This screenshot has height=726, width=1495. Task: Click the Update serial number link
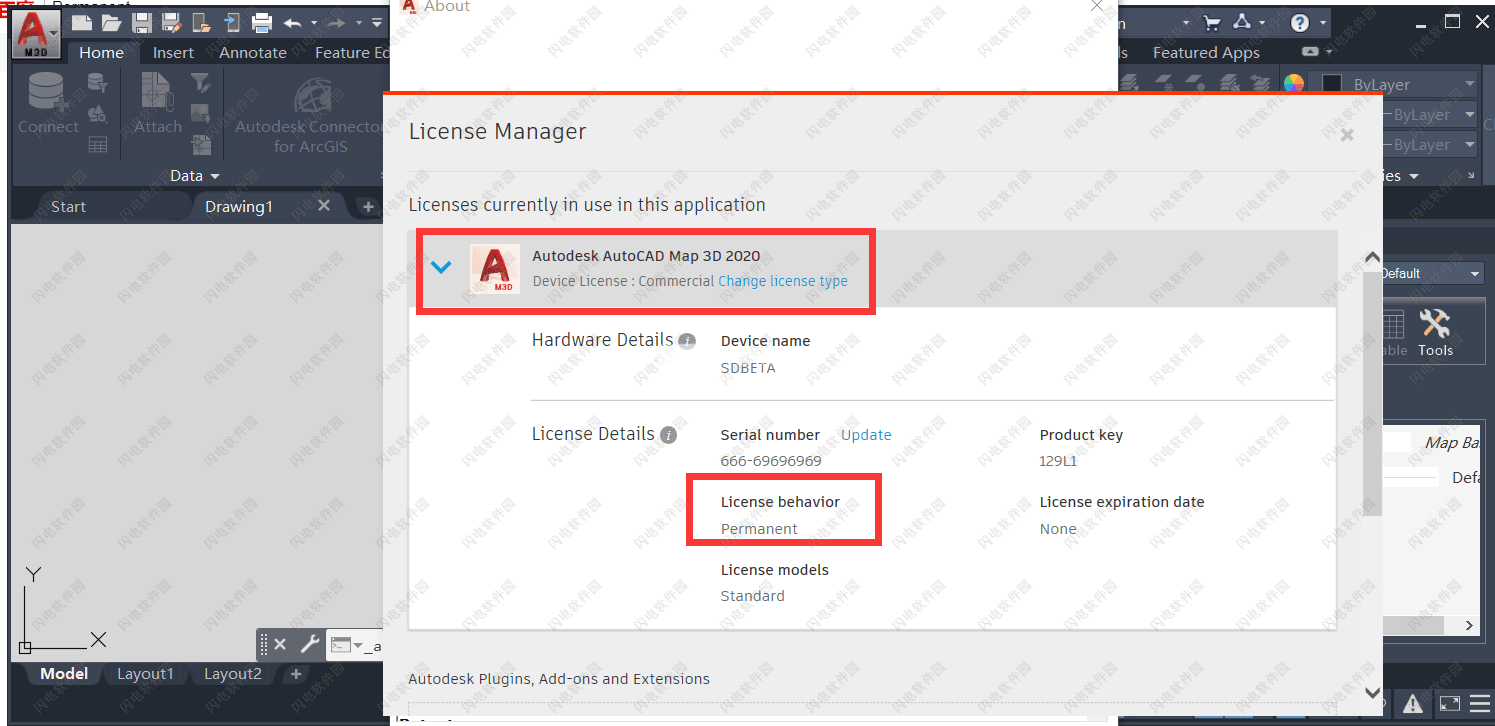pos(866,435)
